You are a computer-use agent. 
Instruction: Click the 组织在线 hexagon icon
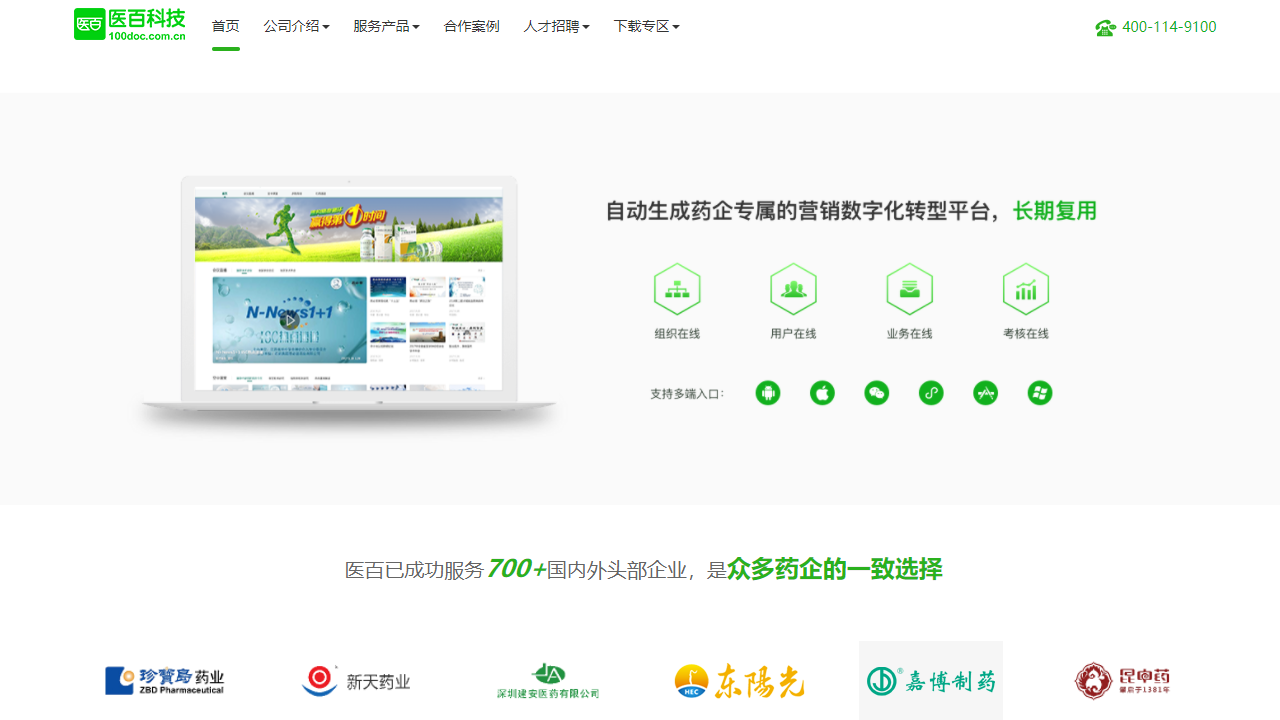click(677, 289)
